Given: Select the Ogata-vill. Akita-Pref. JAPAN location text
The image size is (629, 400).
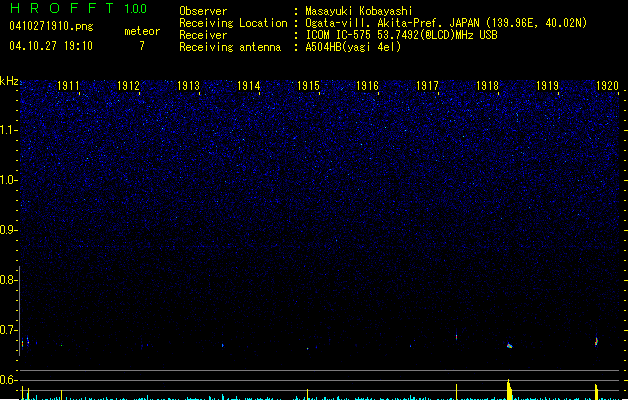Looking at the screenshot, I should [446, 23].
